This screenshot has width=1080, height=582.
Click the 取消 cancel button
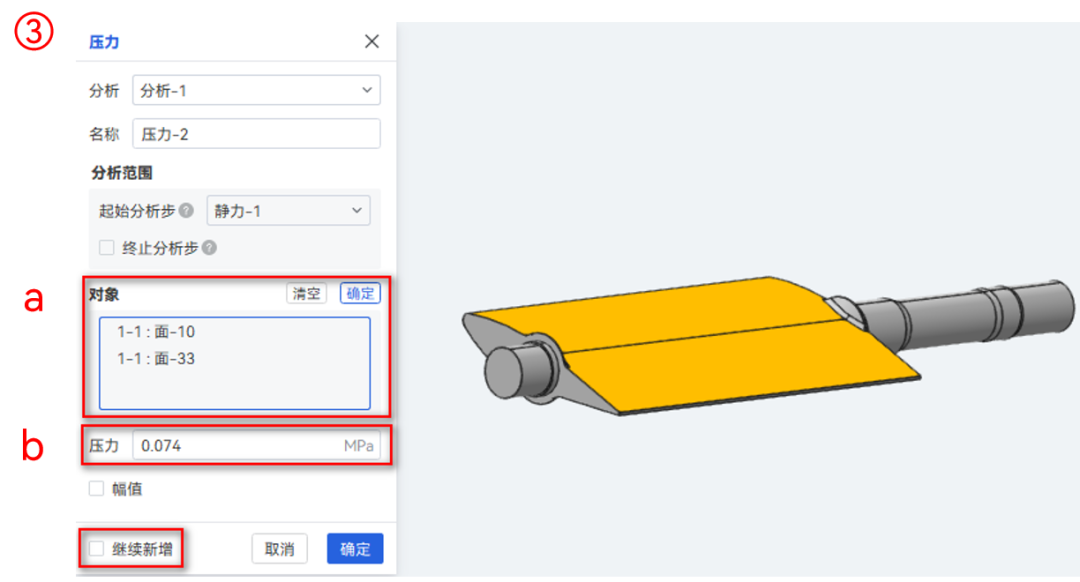click(279, 548)
